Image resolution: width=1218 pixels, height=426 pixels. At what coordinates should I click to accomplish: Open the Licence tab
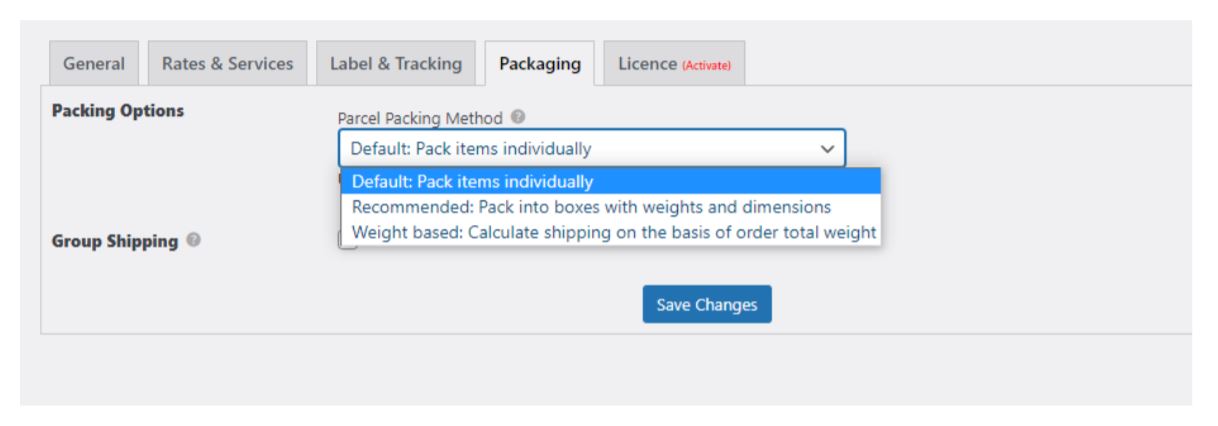(674, 63)
